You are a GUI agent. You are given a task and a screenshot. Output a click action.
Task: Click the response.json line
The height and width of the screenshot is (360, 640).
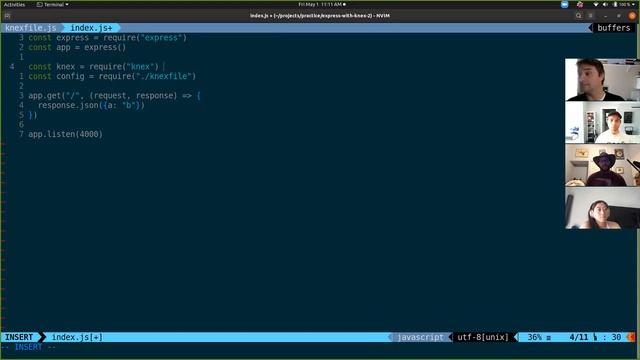point(91,105)
